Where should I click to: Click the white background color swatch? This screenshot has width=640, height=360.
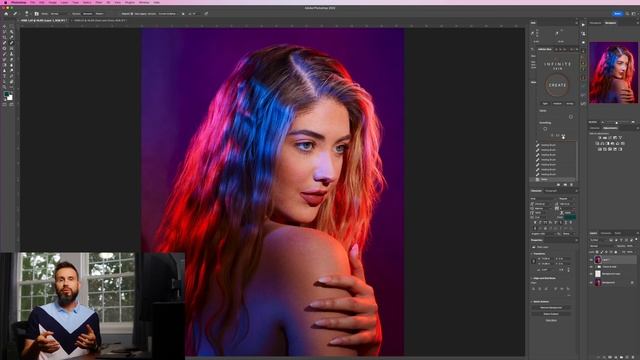pyautogui.click(x=10, y=98)
